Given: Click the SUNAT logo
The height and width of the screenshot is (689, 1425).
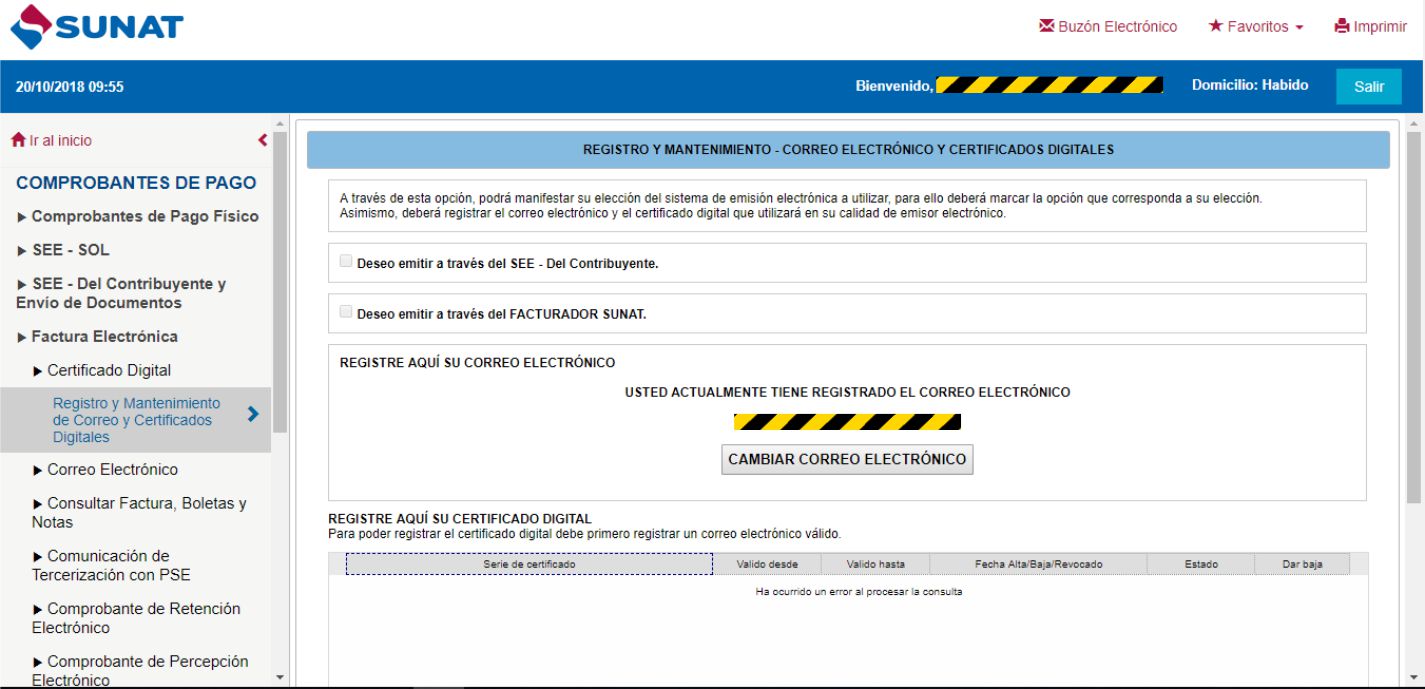Looking at the screenshot, I should [97, 27].
